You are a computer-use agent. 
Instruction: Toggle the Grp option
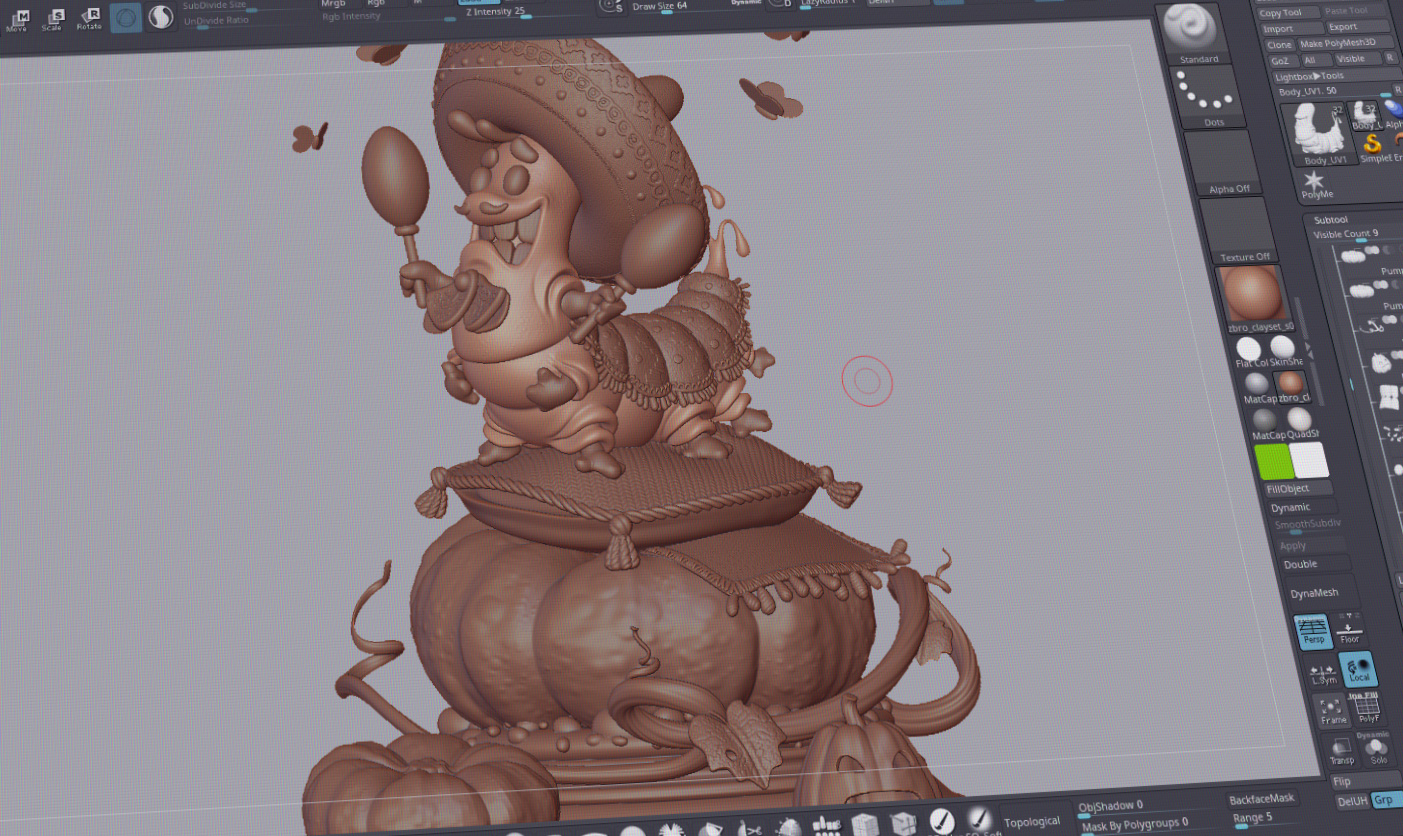(1385, 800)
